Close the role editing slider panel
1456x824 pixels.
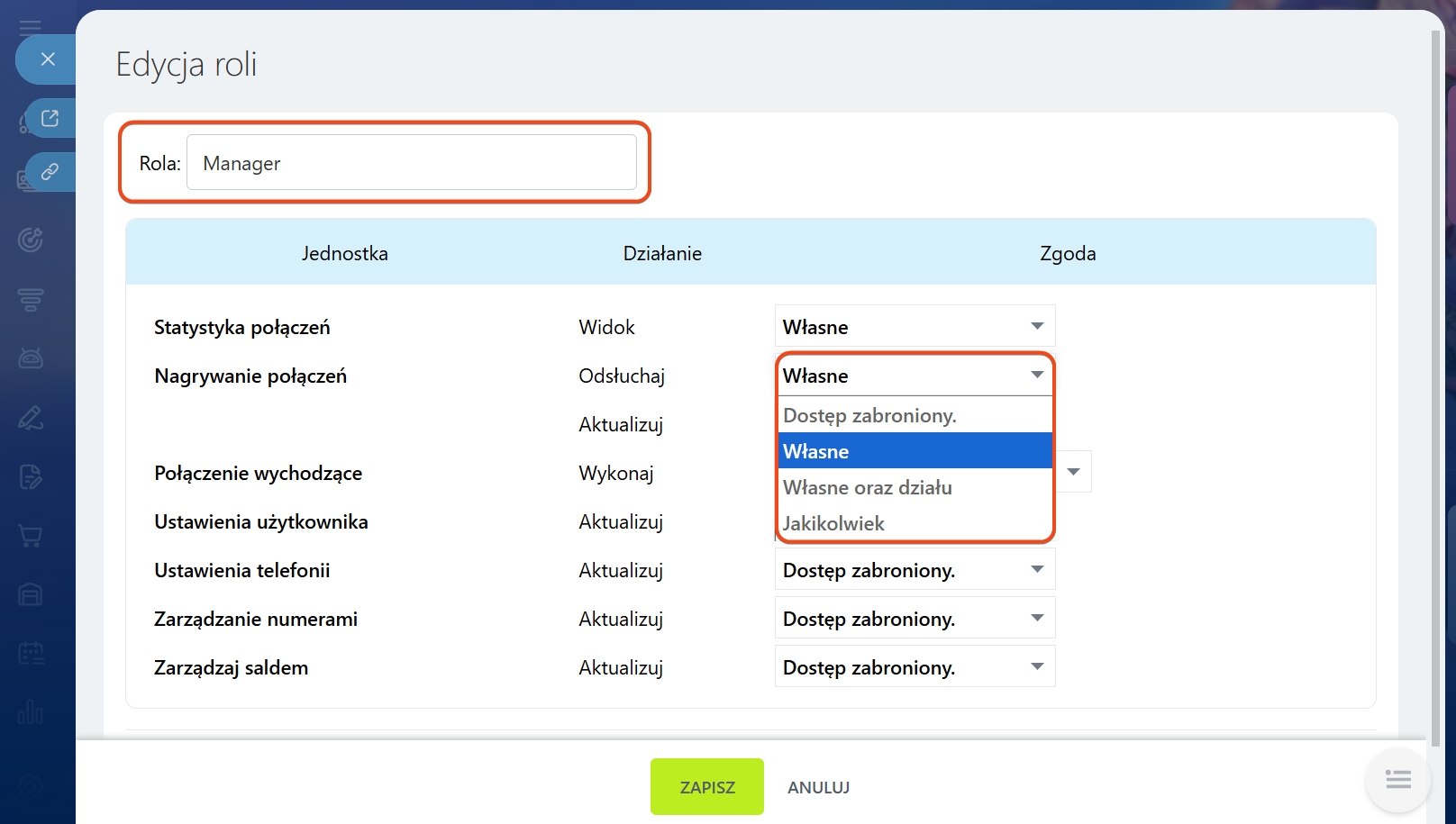point(48,59)
